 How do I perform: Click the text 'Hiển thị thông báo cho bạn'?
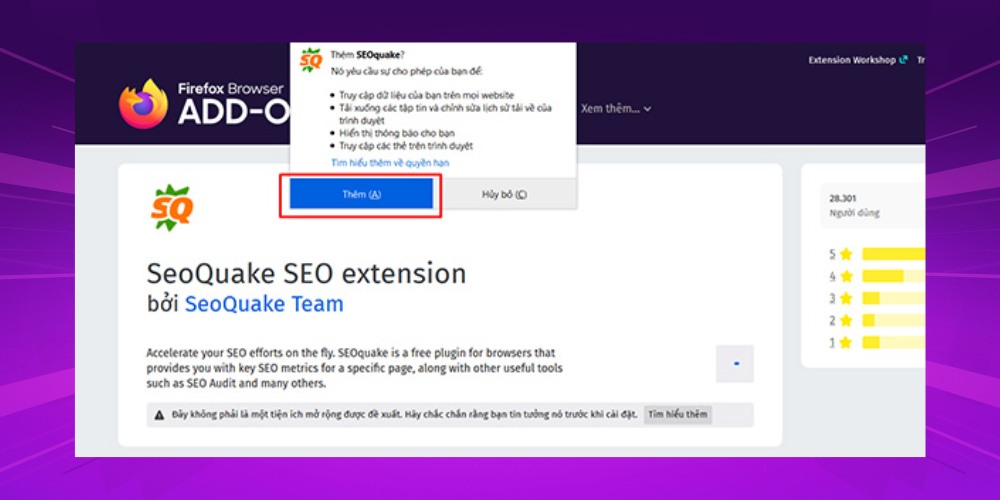click(397, 133)
